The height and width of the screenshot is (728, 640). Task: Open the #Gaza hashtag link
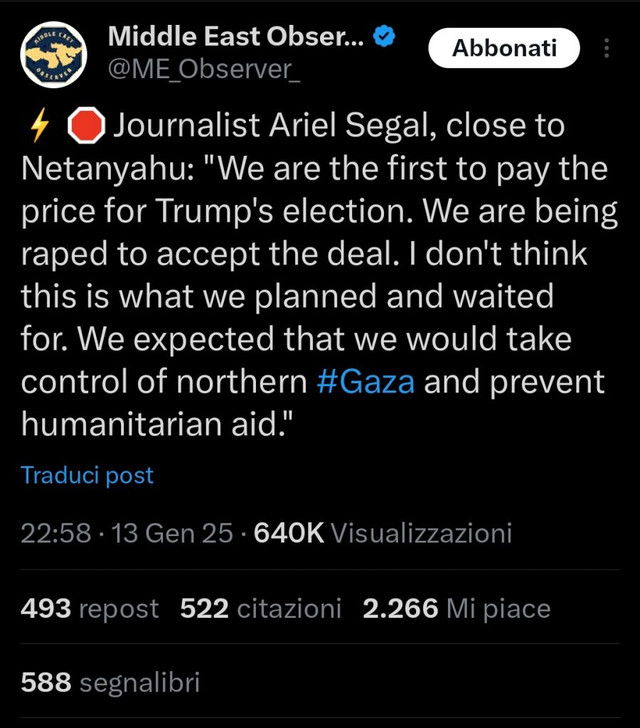point(365,382)
